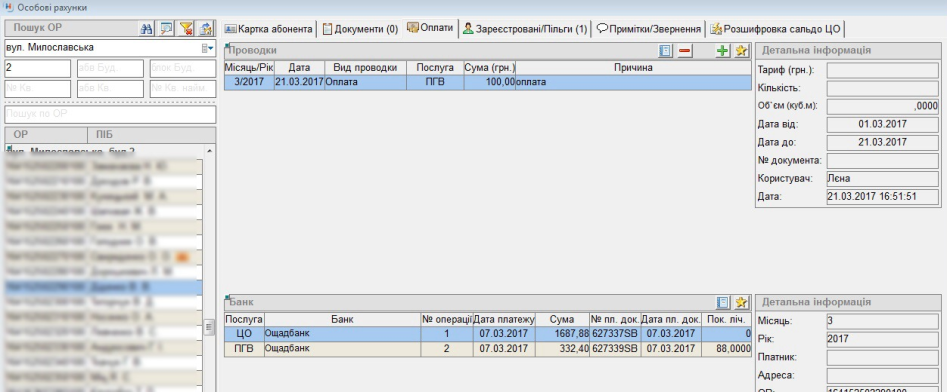Click the notebook icon in Проводки header
The height and width of the screenshot is (392, 947).
click(x=666, y=51)
